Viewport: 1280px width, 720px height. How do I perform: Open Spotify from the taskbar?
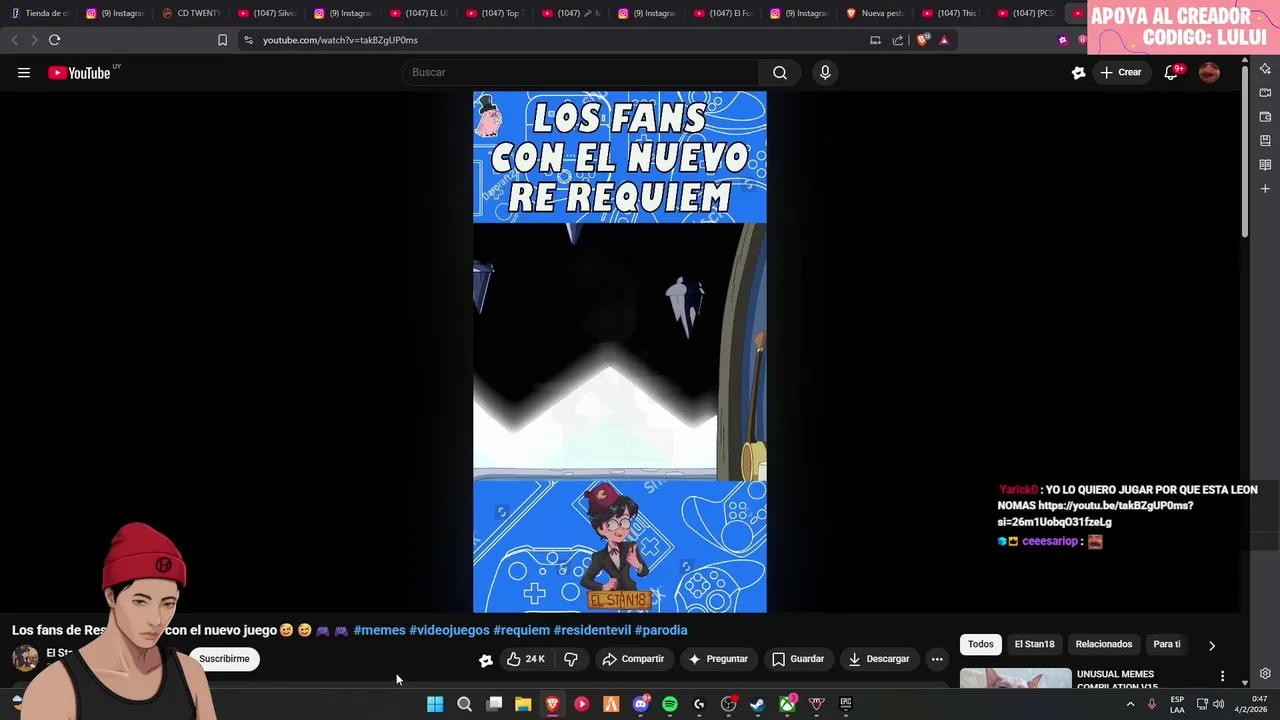tap(670, 704)
